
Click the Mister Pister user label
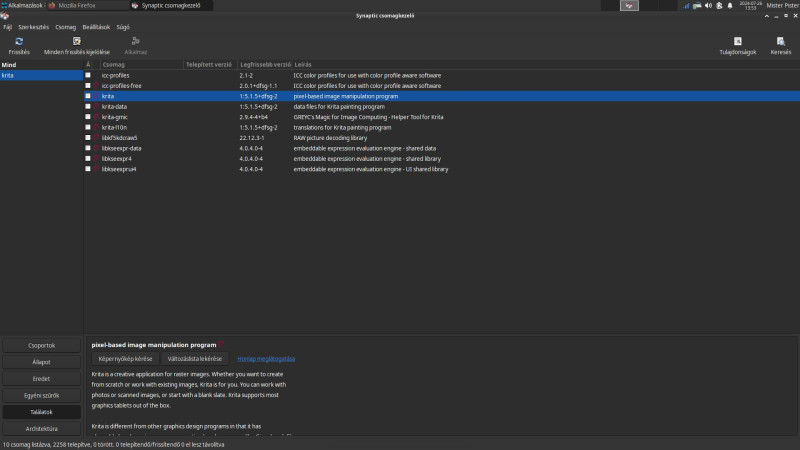[782, 6]
